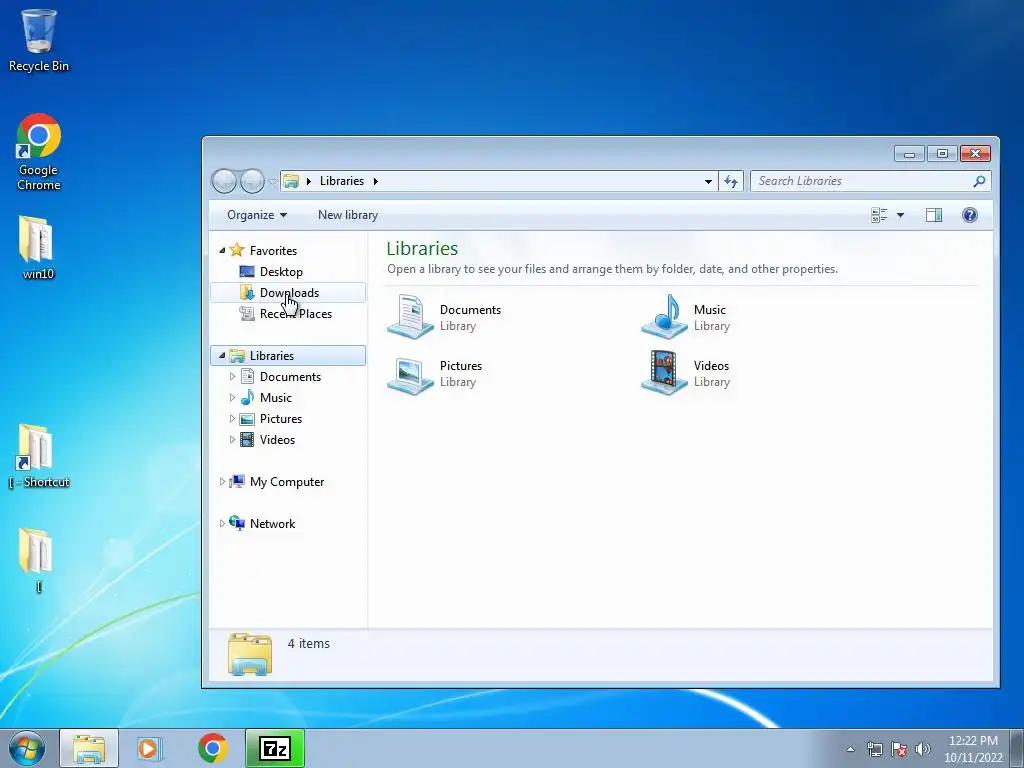Click the refresh button beside the address bar
The width and height of the screenshot is (1024, 768).
pos(731,182)
